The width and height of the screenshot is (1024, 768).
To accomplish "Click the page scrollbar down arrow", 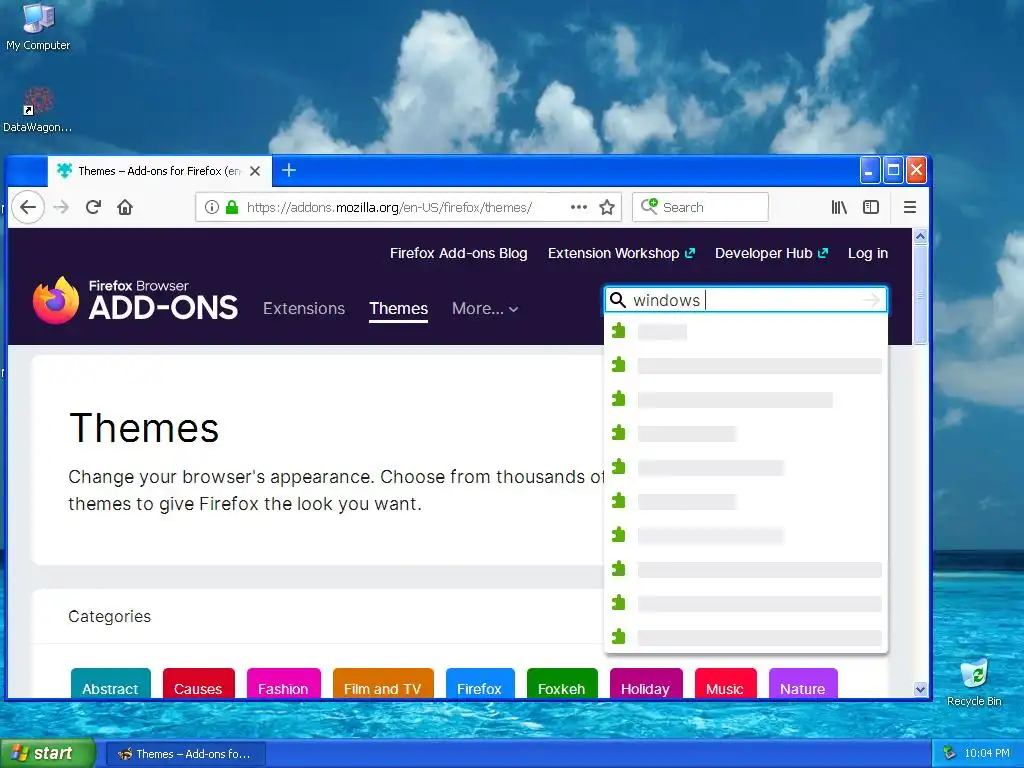I will (920, 689).
